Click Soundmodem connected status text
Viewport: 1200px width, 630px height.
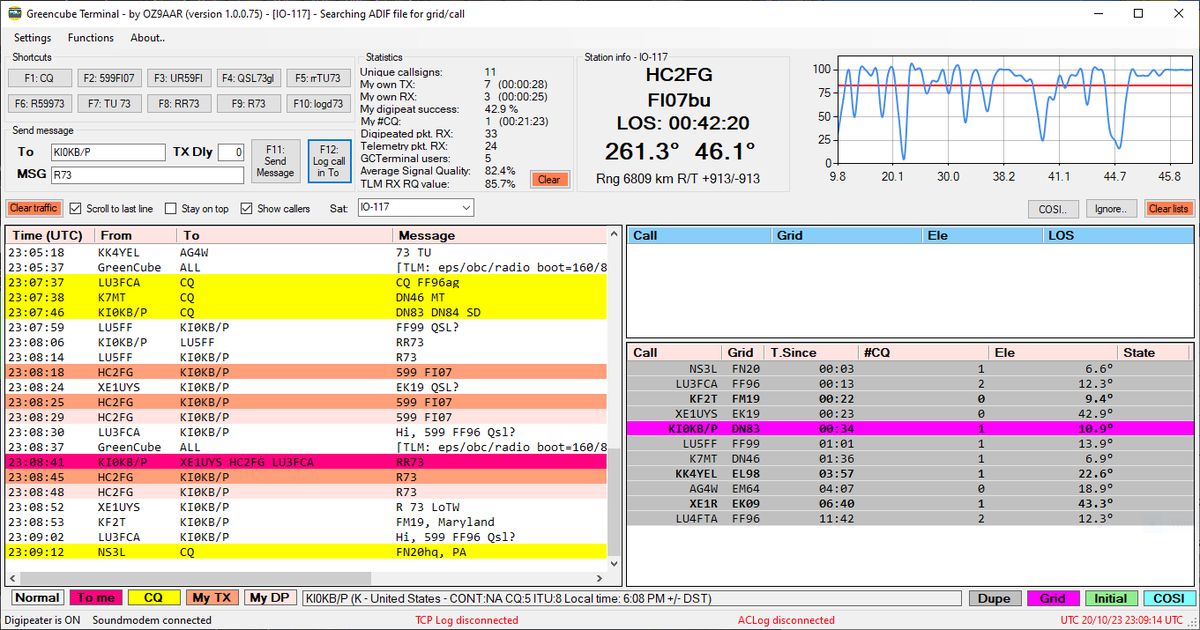151,620
